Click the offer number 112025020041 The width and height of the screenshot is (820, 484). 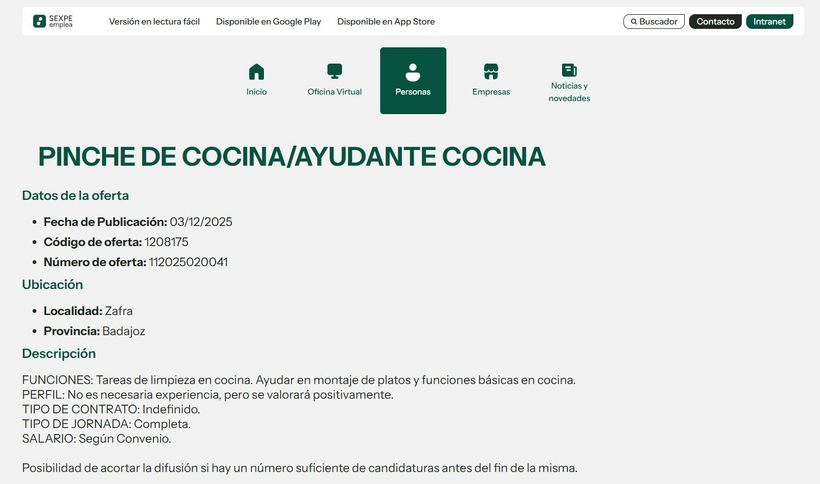[188, 262]
